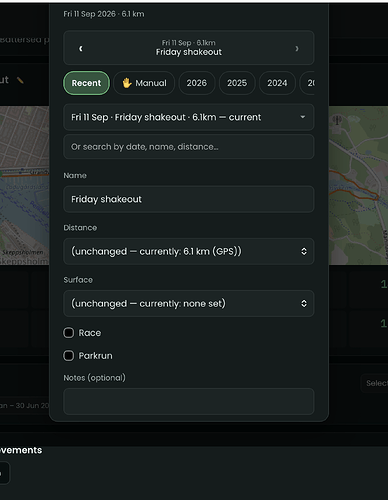
Task: Go to previous run with left arrow
Action: 81,49
